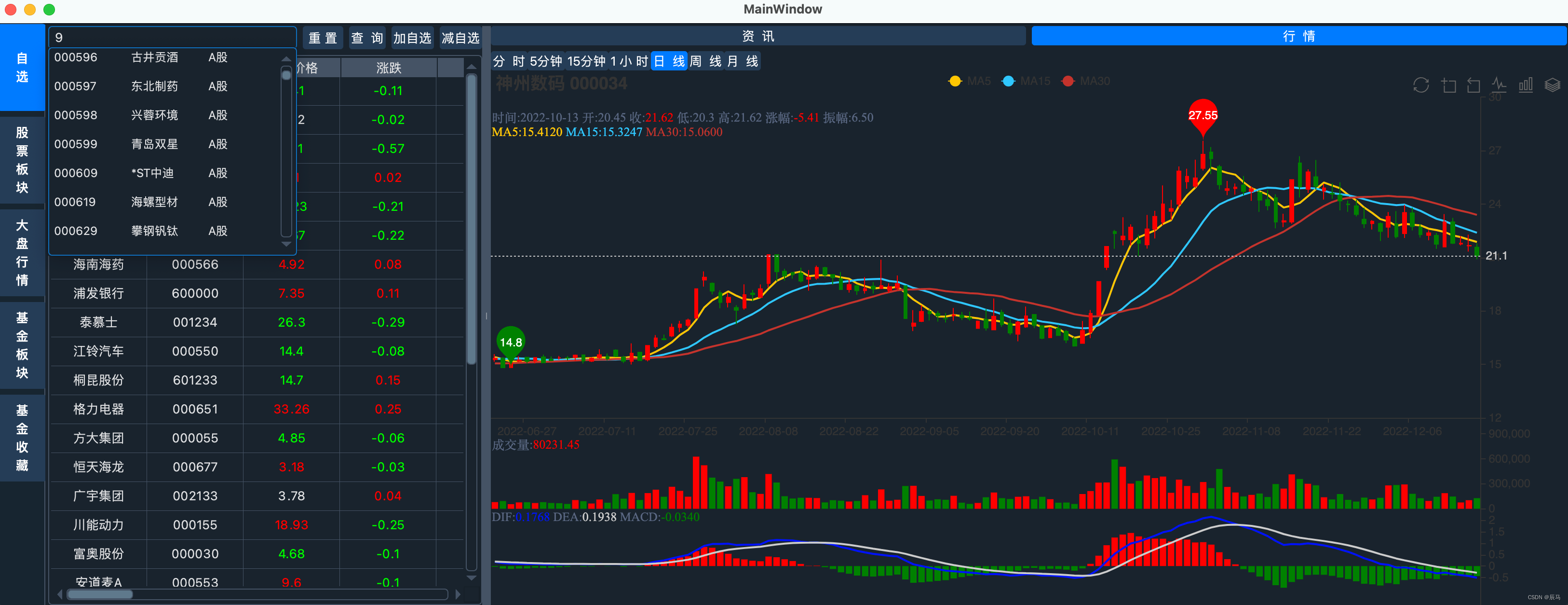The image size is (1568, 605).
Task: Switch chart to bar type icon
Action: pyautogui.click(x=1526, y=85)
